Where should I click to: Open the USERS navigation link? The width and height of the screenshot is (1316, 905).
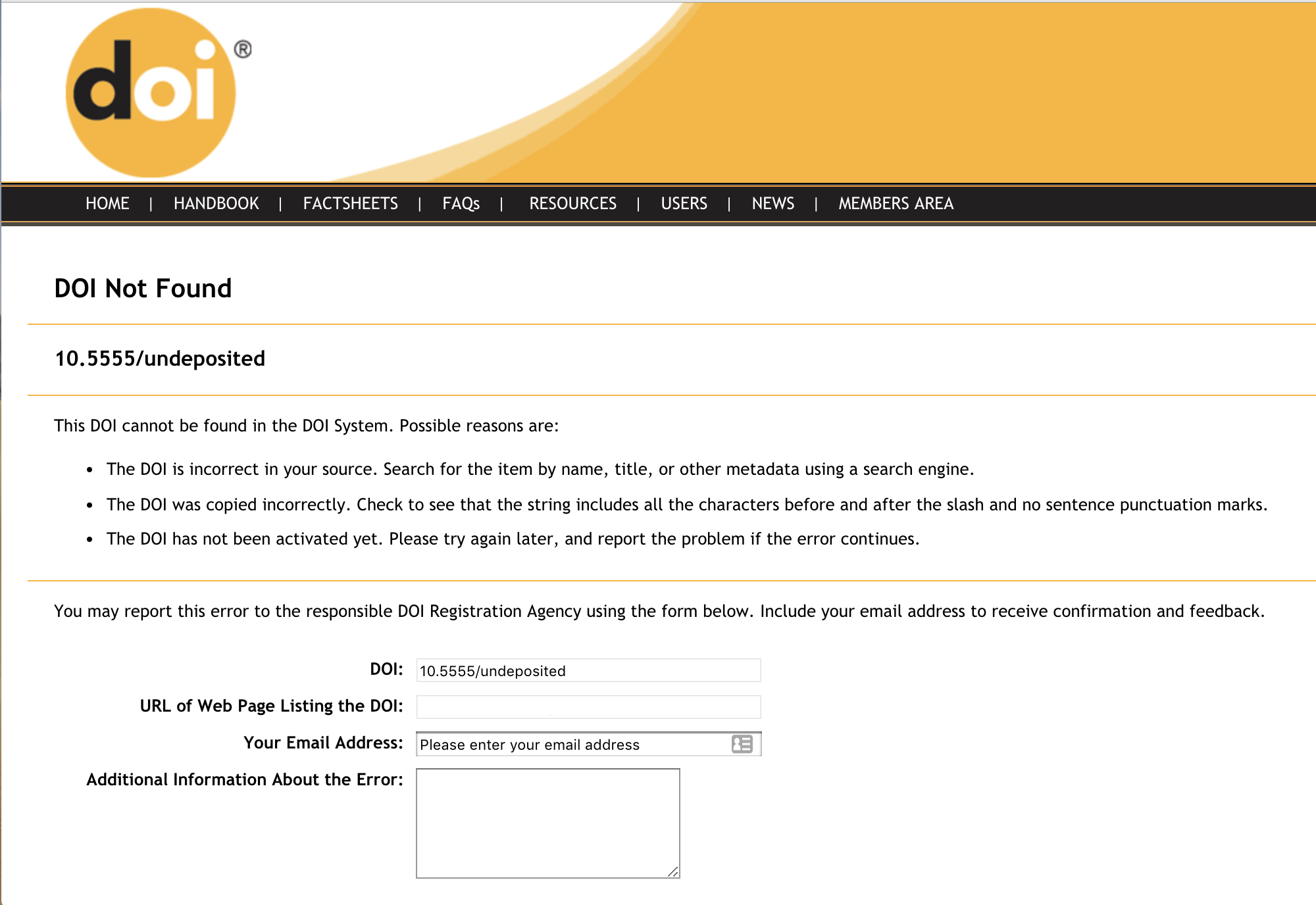pyautogui.click(x=684, y=204)
